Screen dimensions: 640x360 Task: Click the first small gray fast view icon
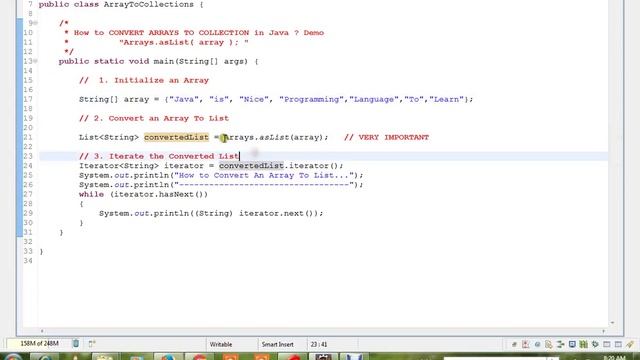(514, 345)
